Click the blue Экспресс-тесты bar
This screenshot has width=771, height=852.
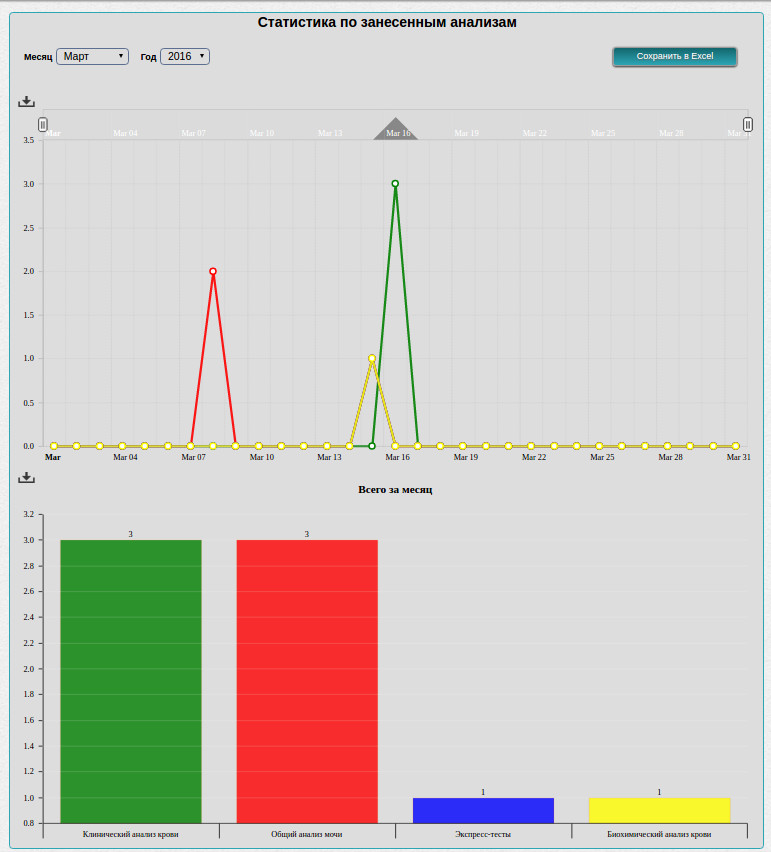pos(483,810)
